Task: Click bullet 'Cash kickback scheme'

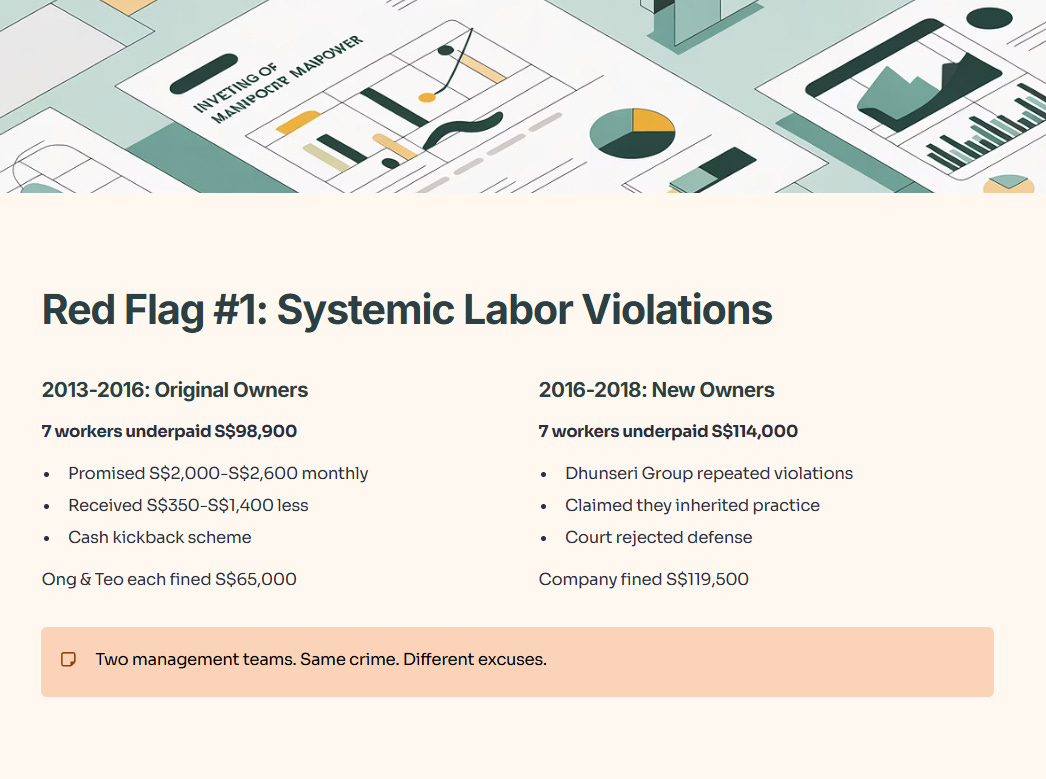Action: tap(160, 538)
